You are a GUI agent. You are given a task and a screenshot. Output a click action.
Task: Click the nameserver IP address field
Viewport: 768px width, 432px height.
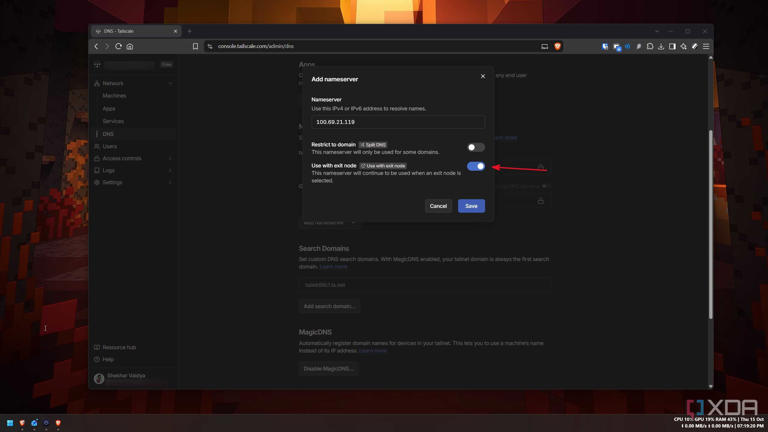(x=398, y=122)
